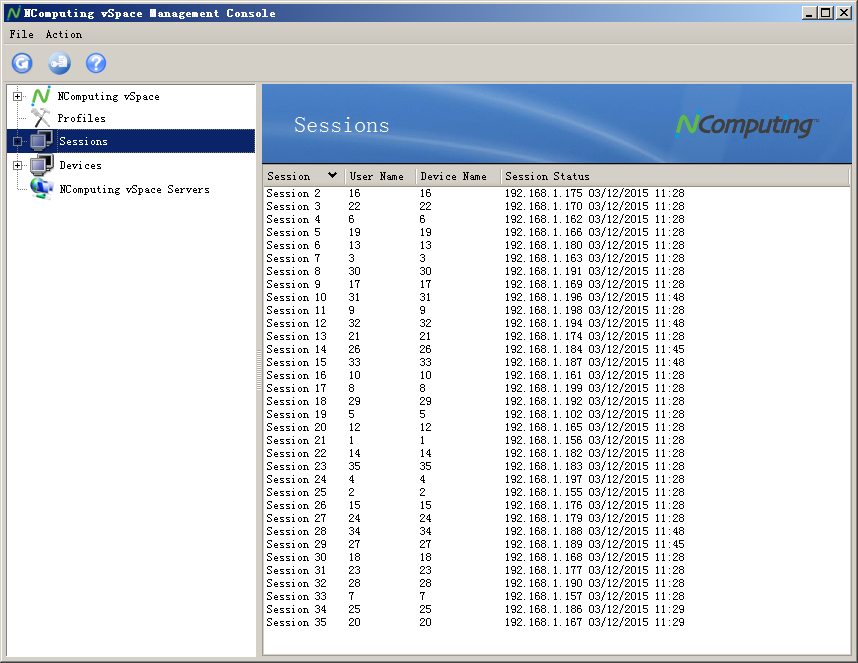
Task: Toggle sort order using Session column arrow
Action: click(x=332, y=176)
